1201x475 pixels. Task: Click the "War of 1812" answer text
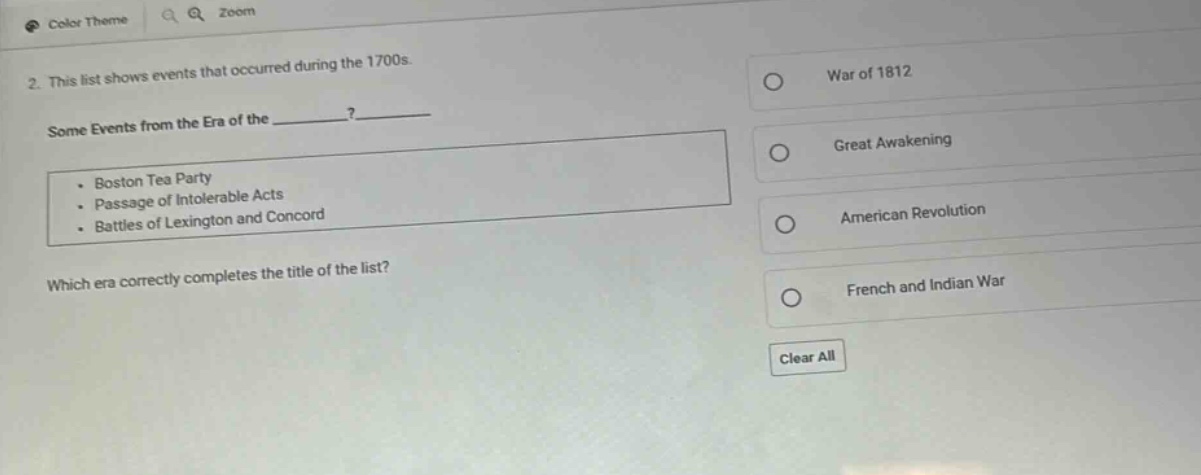pos(869,73)
